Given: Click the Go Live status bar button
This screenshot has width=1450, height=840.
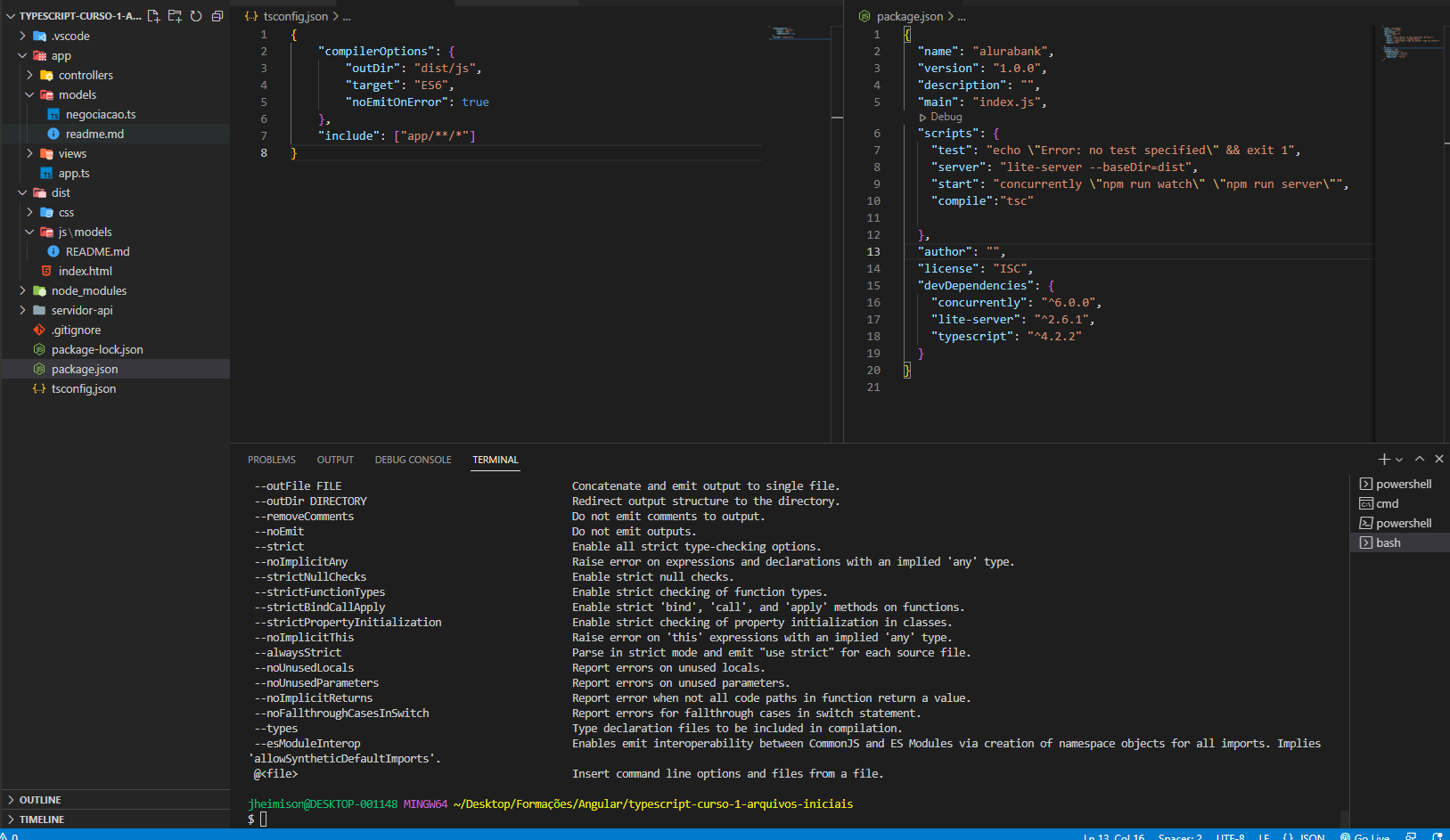Looking at the screenshot, I should 1364,836.
